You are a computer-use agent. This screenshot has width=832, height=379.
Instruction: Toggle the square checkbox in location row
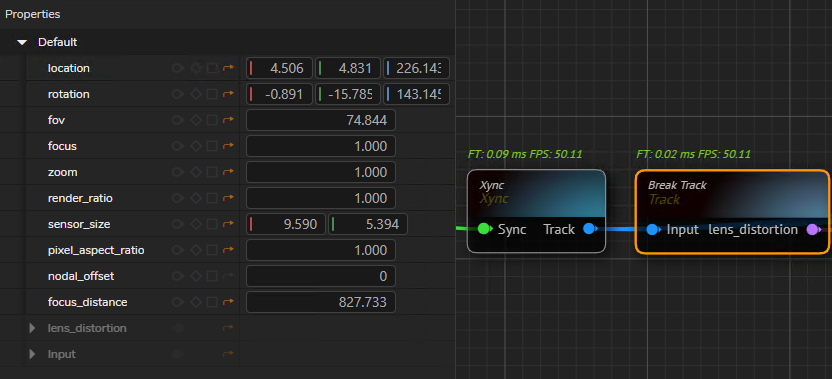click(212, 68)
